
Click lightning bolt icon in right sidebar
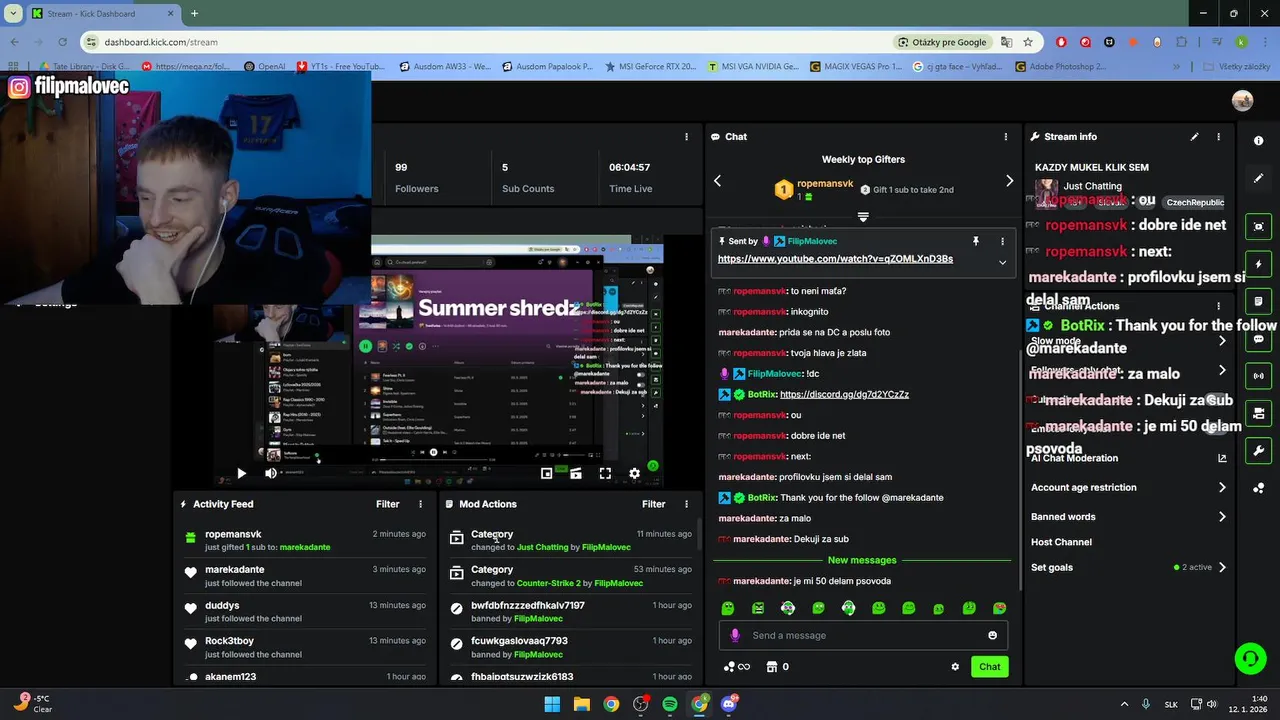(1258, 264)
